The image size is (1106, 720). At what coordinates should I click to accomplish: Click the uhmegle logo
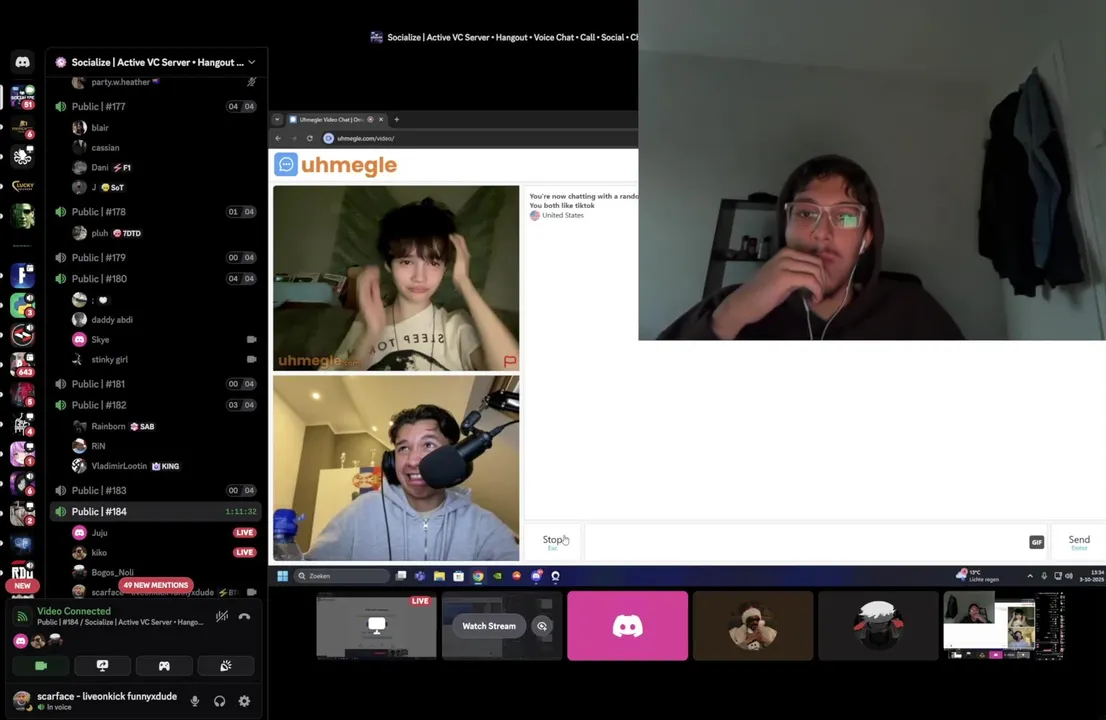click(x=336, y=165)
